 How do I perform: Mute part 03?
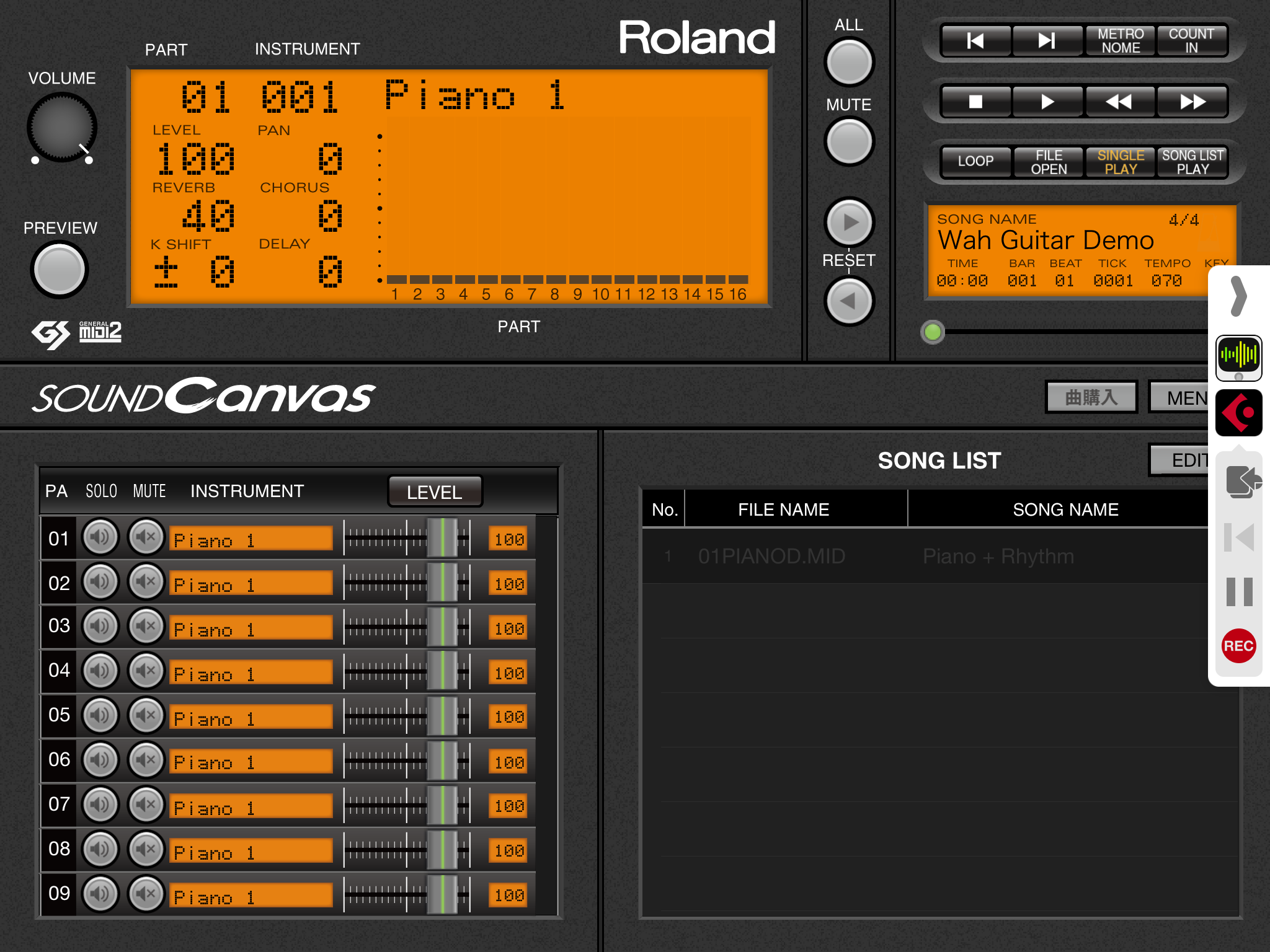point(146,626)
